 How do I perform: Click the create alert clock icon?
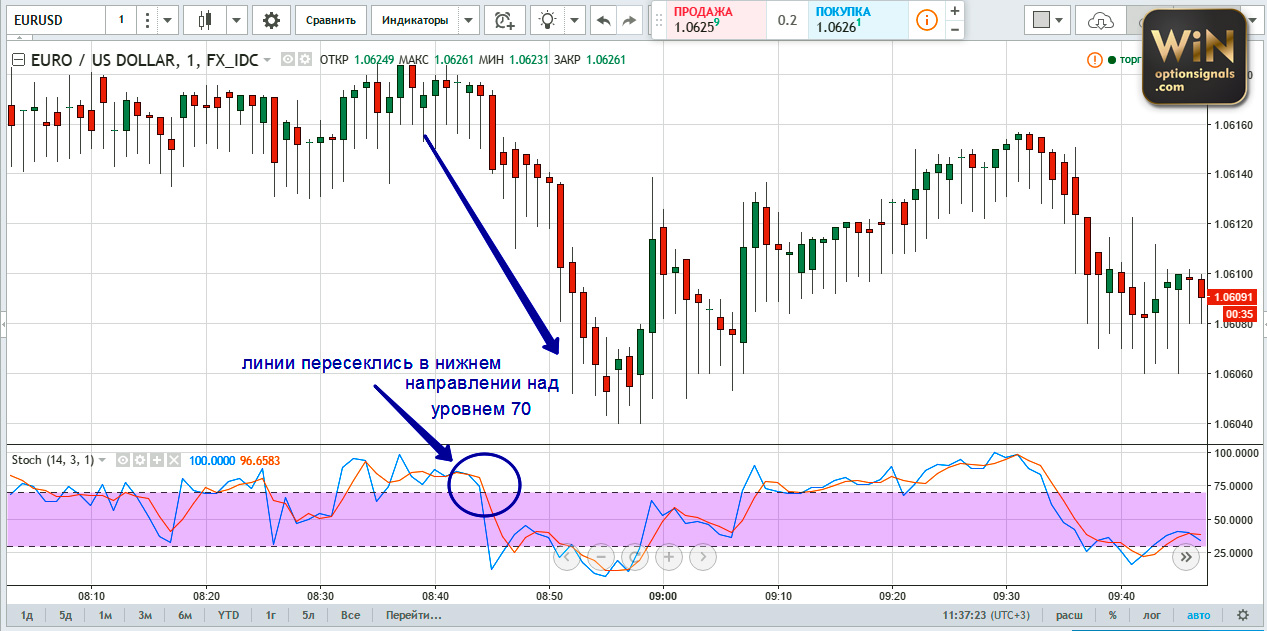503,20
